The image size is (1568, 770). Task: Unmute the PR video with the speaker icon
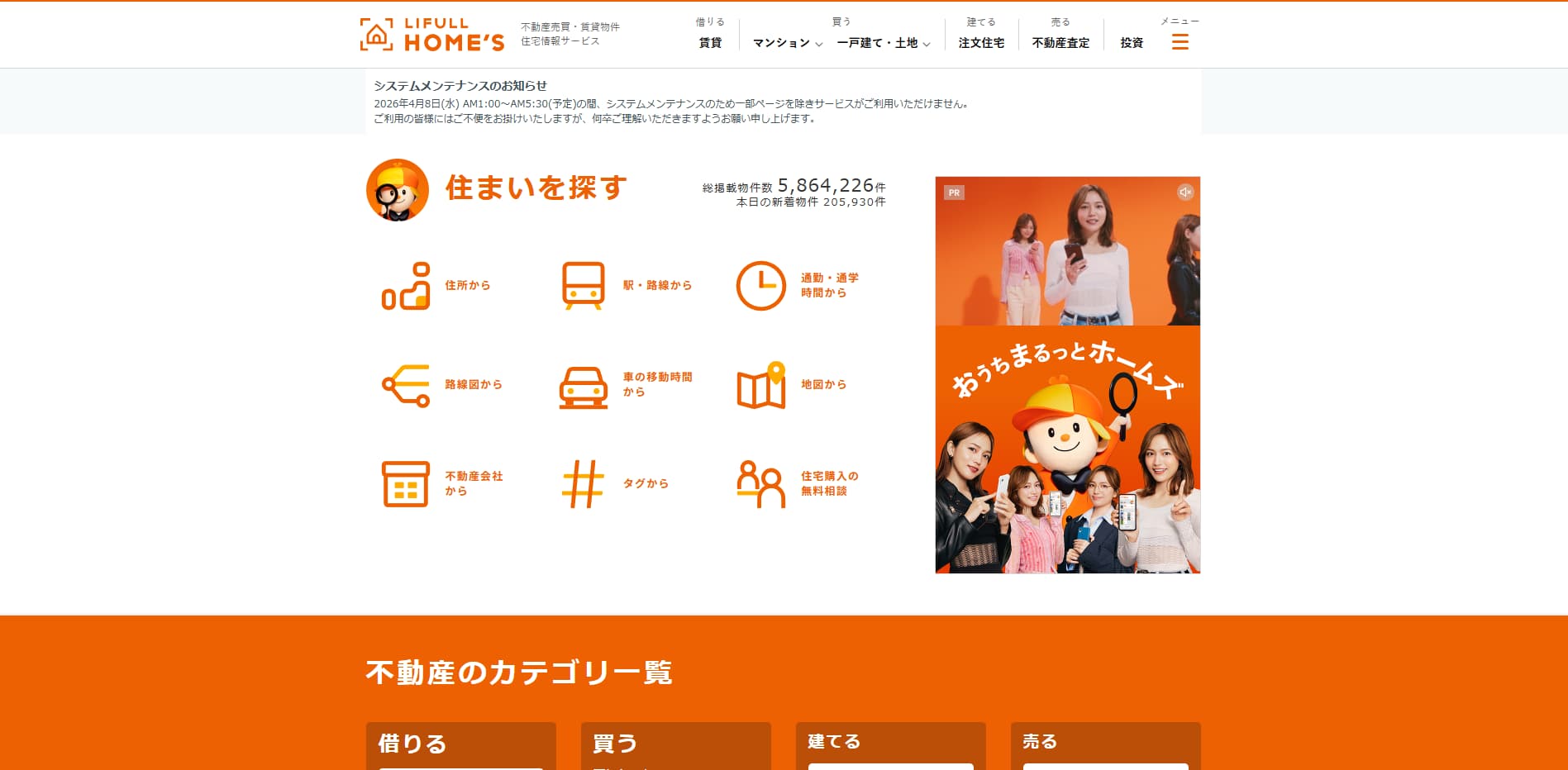[x=1184, y=192]
